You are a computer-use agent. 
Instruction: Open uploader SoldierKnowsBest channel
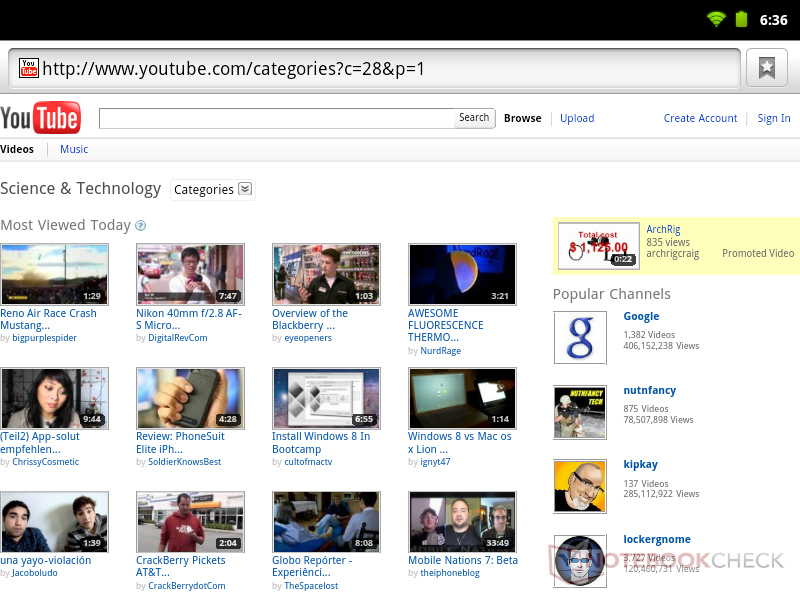click(184, 462)
